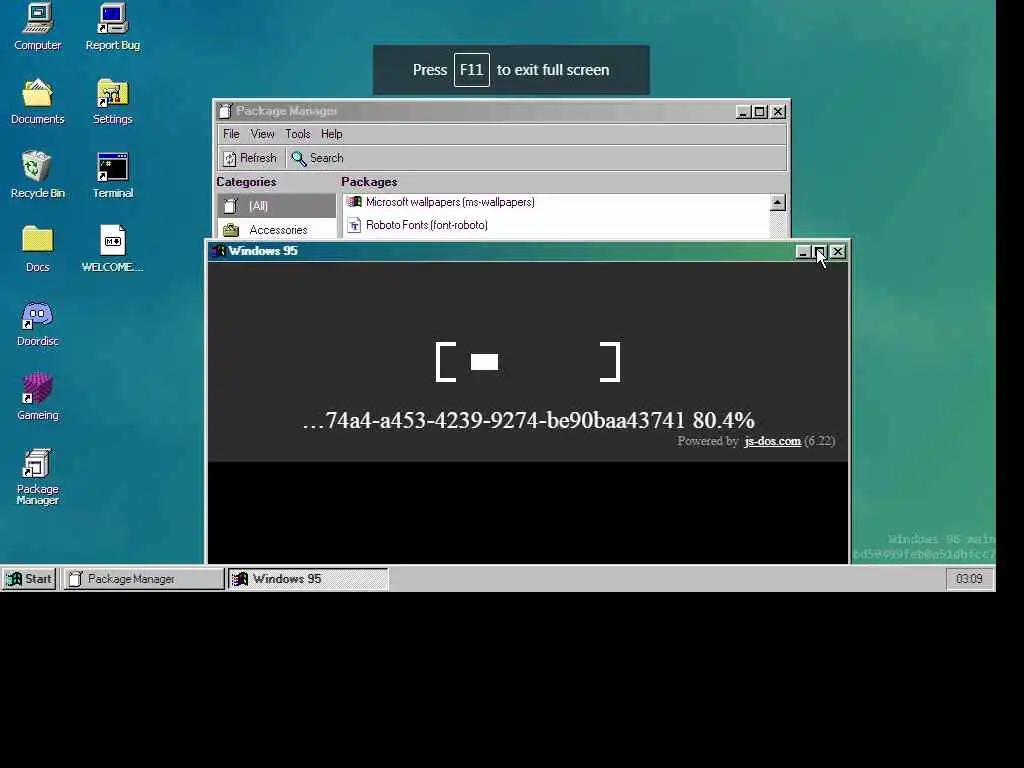Open the View menu in Package Manager
Screen dimensions: 1024x768
(x=262, y=134)
